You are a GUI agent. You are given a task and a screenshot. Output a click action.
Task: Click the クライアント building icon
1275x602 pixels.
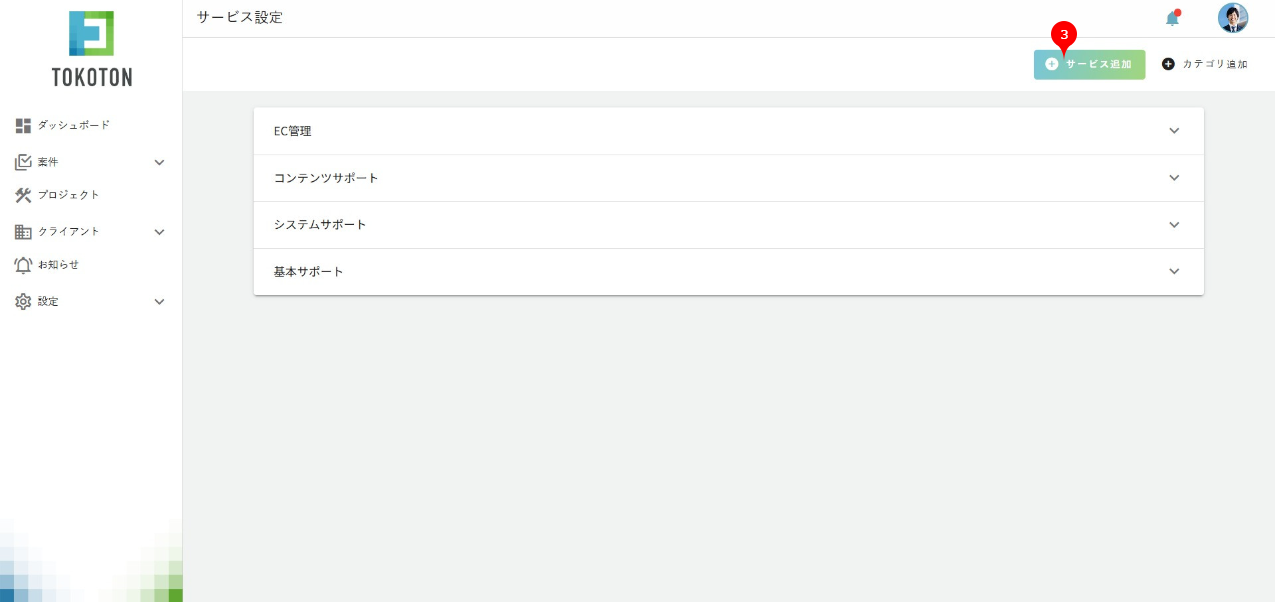[x=24, y=231]
